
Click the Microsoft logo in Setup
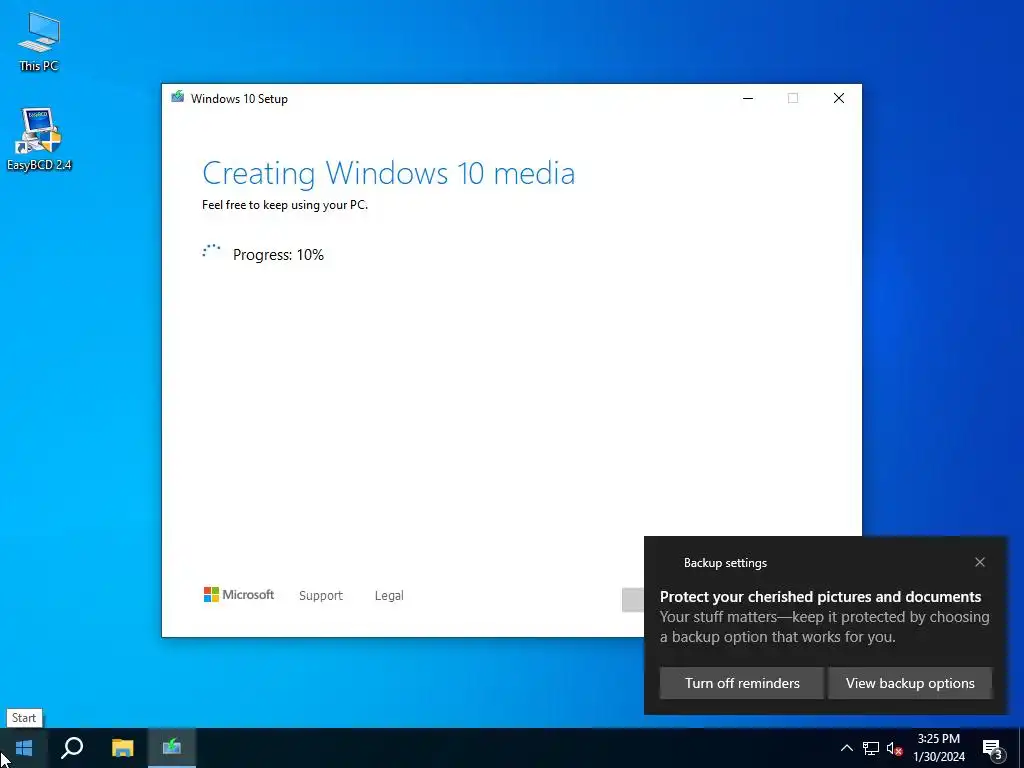239,594
